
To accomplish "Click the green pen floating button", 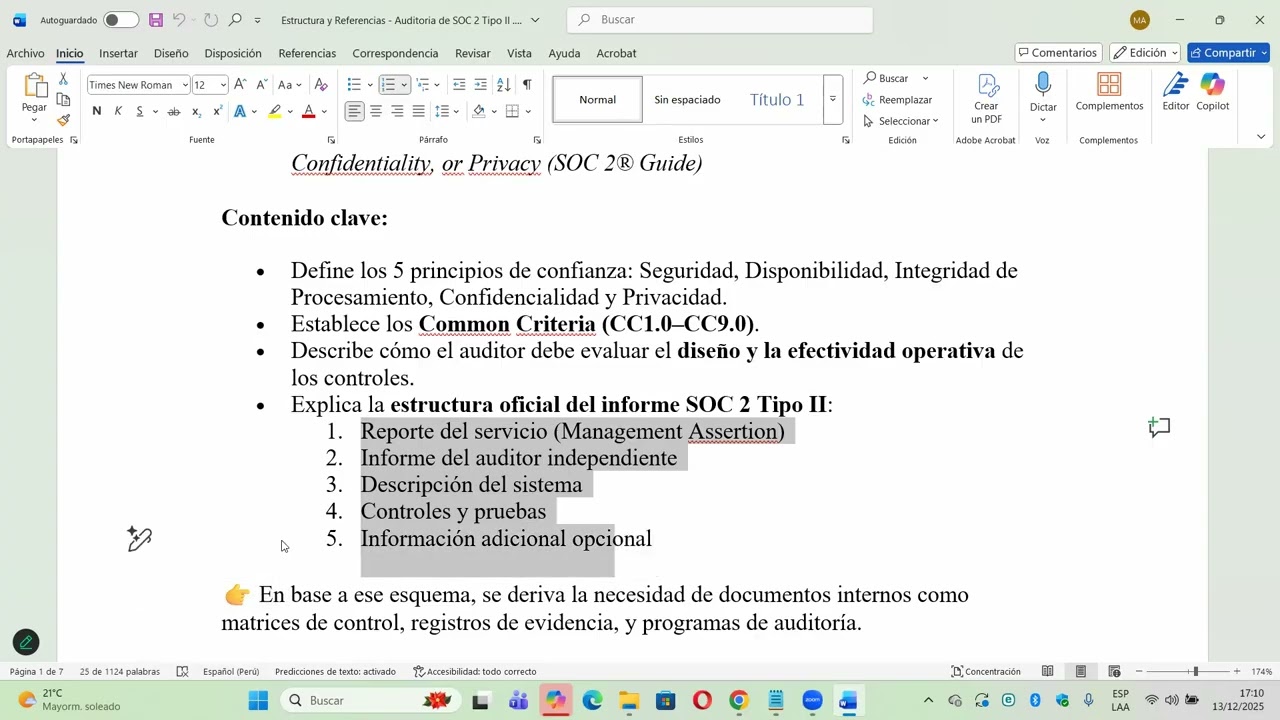I will (26, 643).
